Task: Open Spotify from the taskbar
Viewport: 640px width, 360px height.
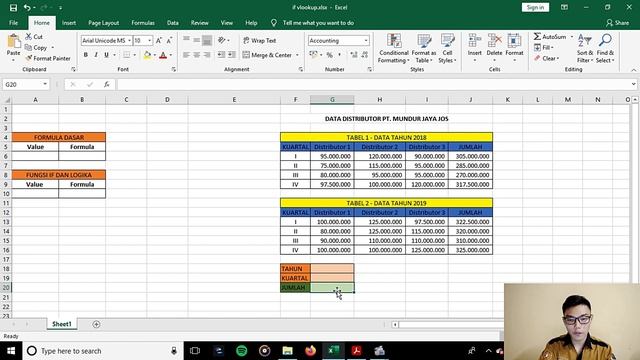Action: [242, 351]
